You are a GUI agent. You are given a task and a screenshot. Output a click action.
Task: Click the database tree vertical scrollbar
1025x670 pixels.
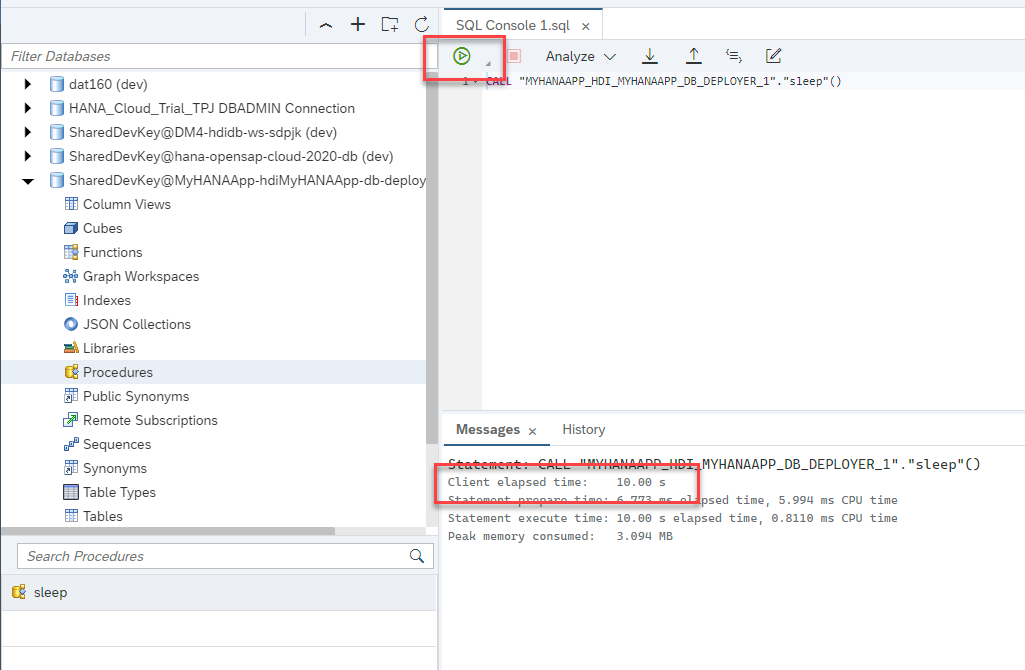431,258
